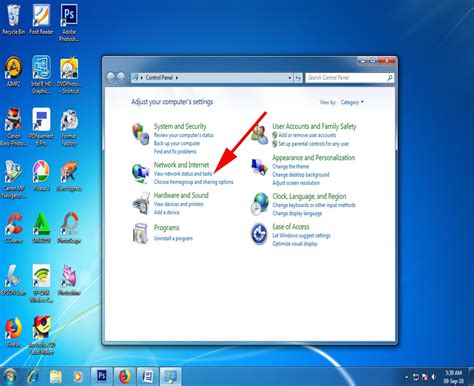Click Change keyboards or other input methods
This screenshot has height=386, width=474.
(x=314, y=205)
